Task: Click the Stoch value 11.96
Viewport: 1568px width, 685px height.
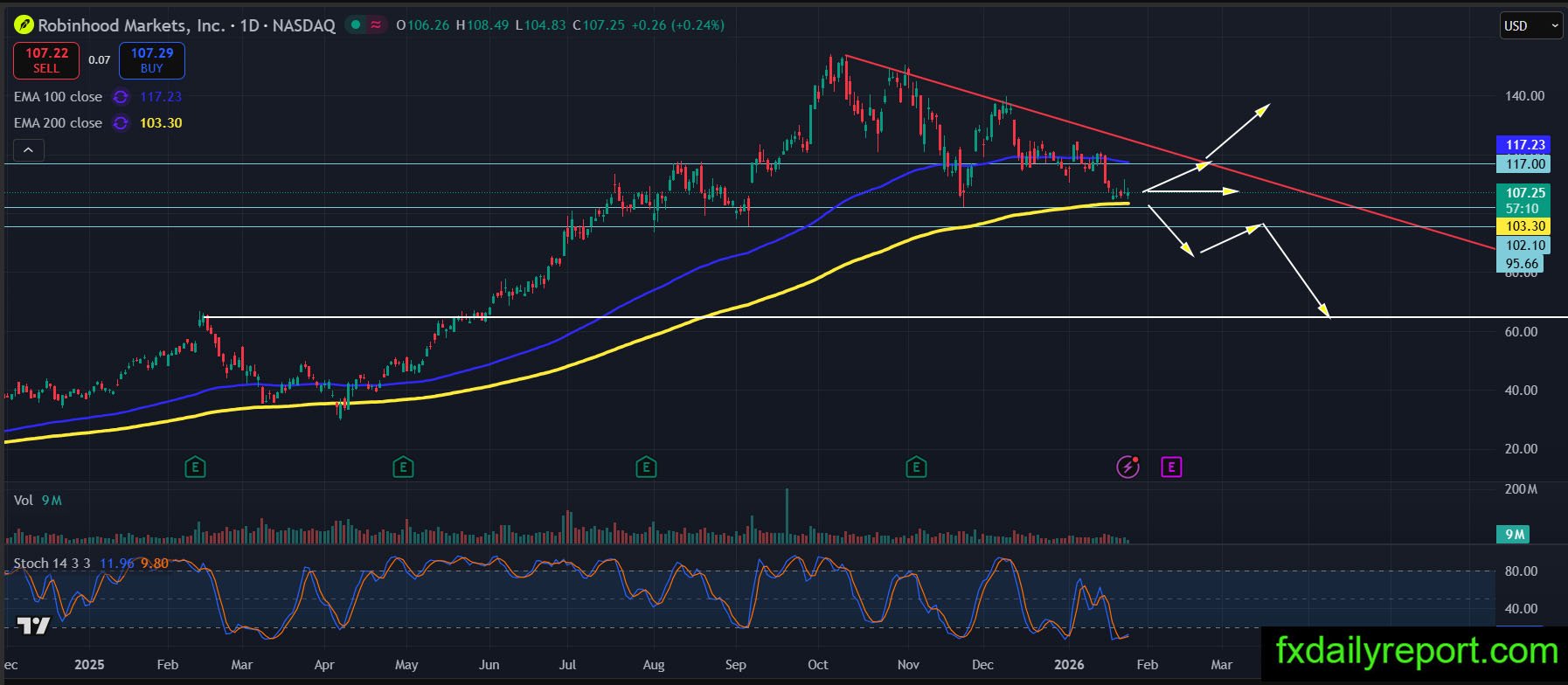Action: coord(117,564)
